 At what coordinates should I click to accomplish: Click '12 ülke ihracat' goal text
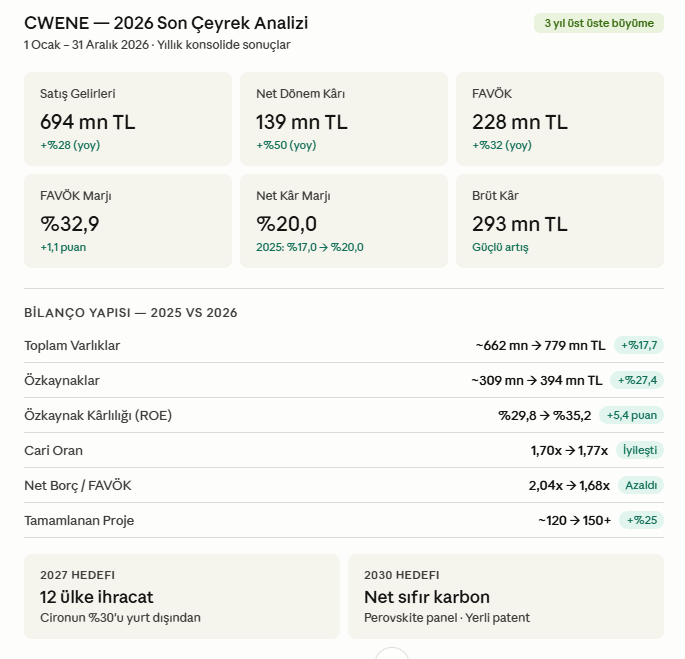click(97, 597)
